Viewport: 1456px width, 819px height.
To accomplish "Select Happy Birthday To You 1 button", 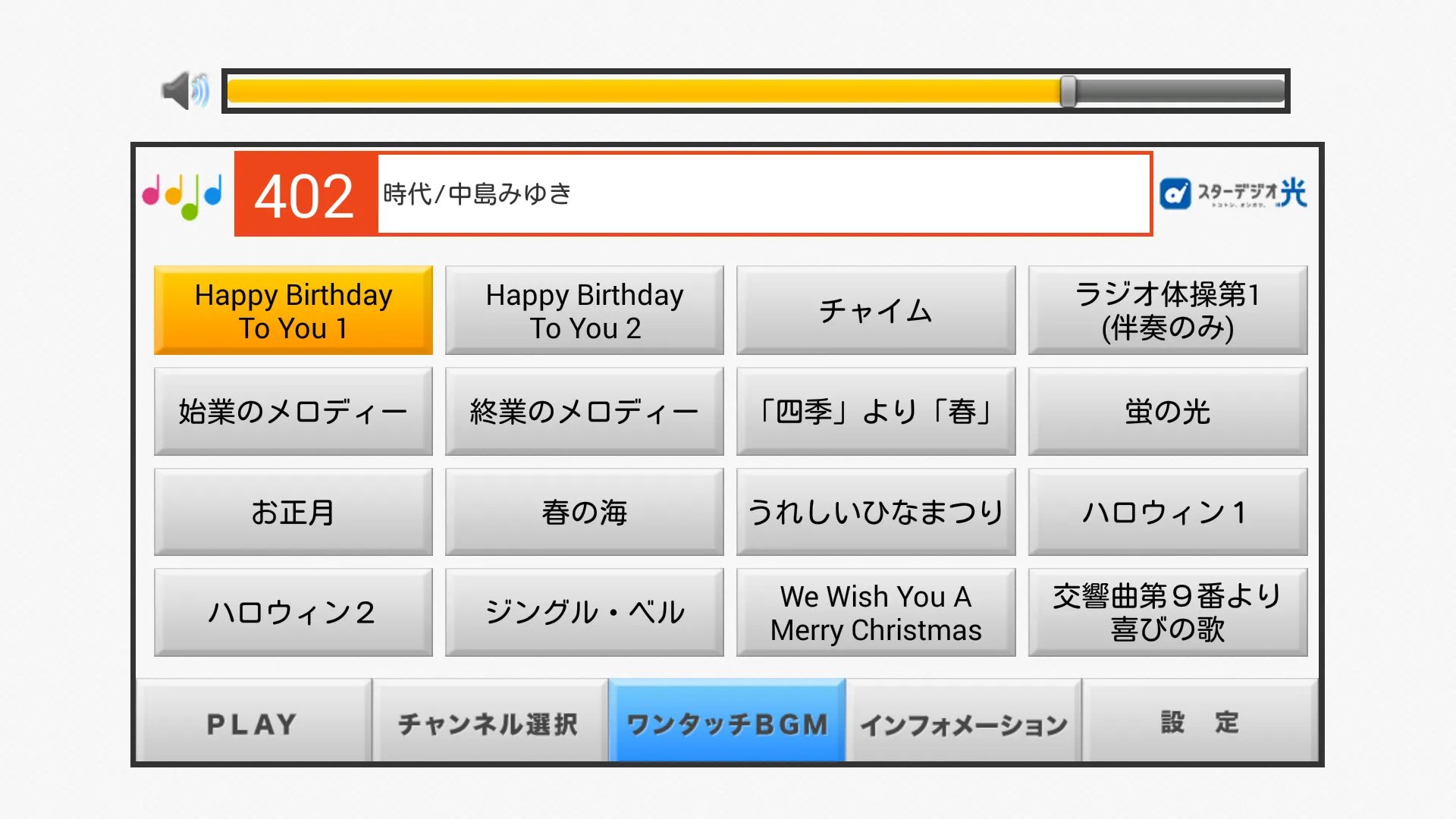I will (x=291, y=312).
